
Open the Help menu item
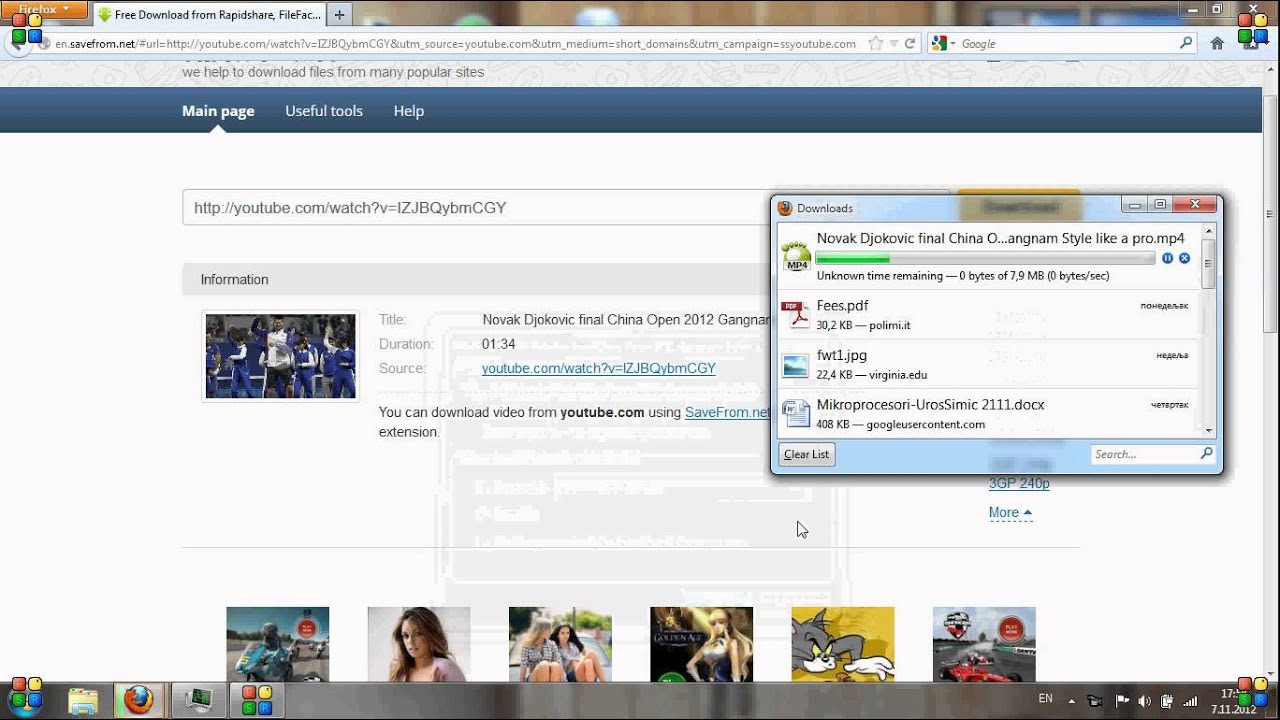tap(408, 111)
